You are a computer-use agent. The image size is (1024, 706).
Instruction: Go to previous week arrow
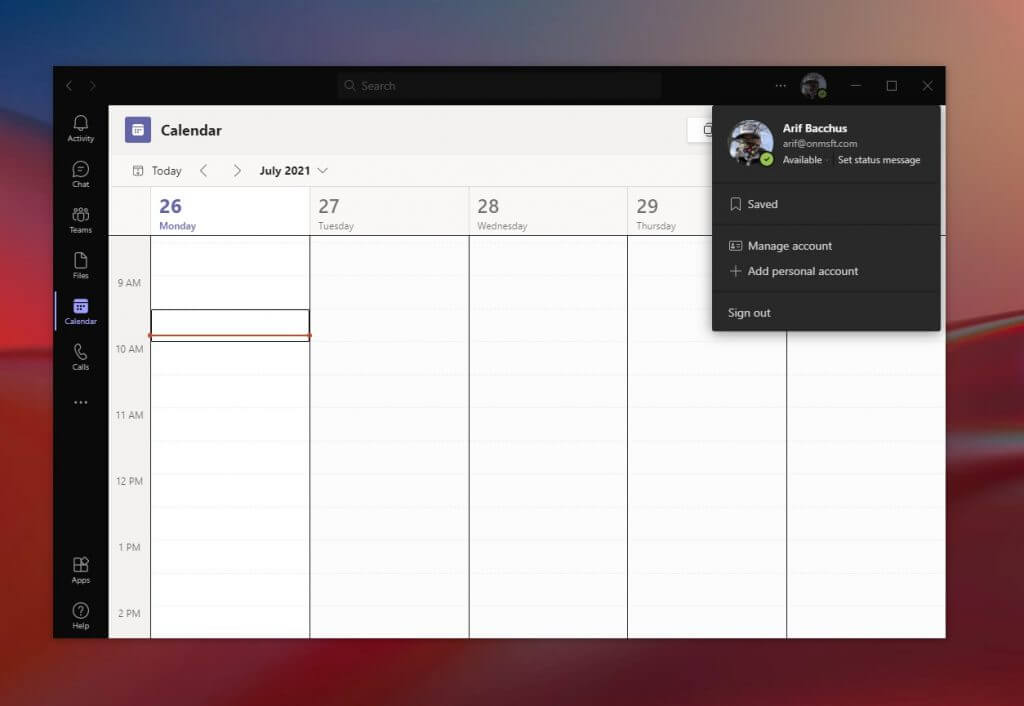204,170
